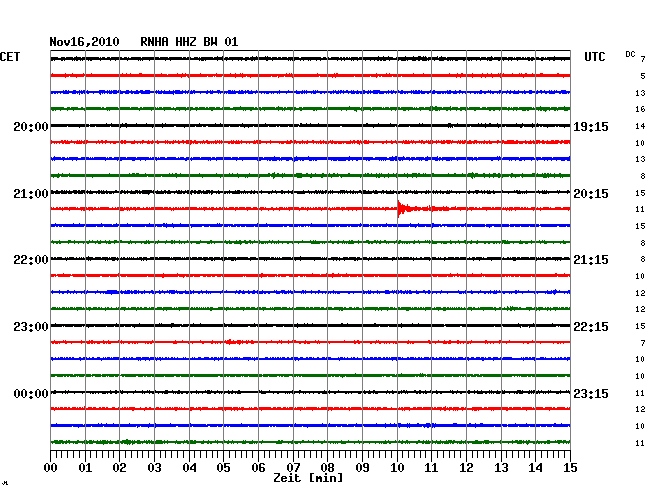Click the 22:15 UTC time label
The height and width of the screenshot is (494, 650).
point(590,327)
